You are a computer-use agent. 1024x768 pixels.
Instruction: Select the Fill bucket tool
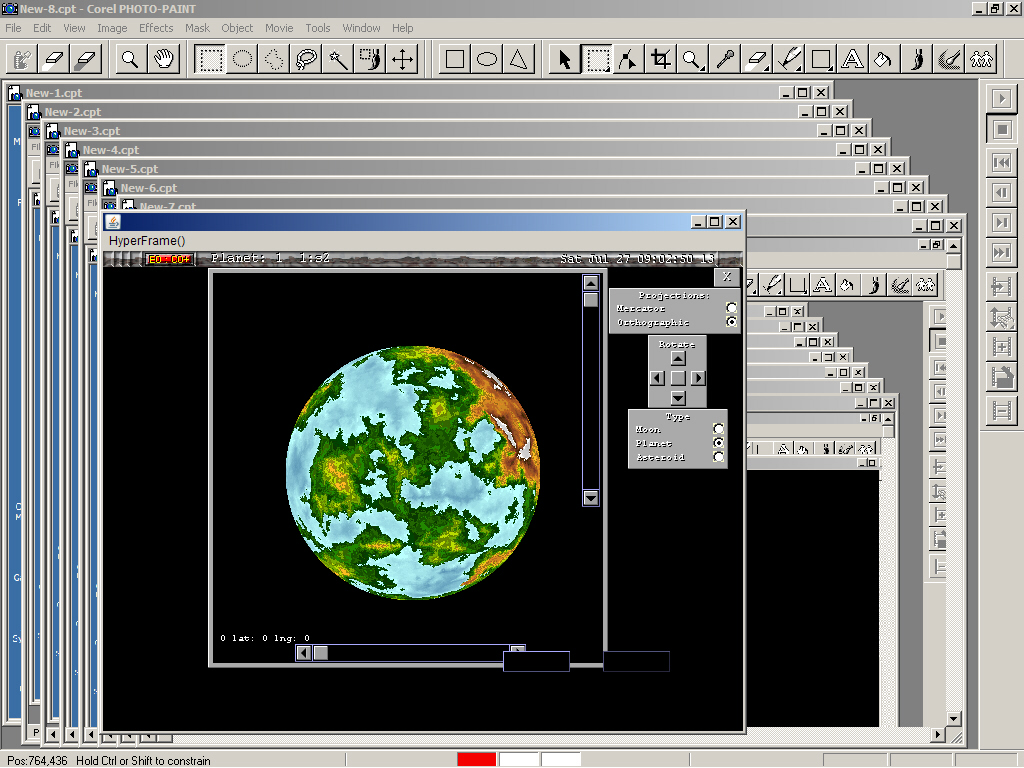pyautogui.click(x=883, y=60)
